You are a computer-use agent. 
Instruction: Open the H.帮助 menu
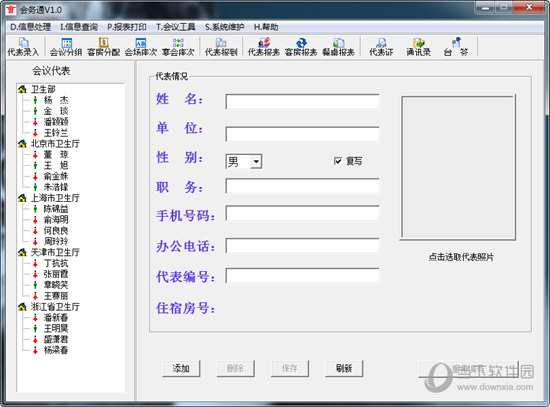[266, 27]
